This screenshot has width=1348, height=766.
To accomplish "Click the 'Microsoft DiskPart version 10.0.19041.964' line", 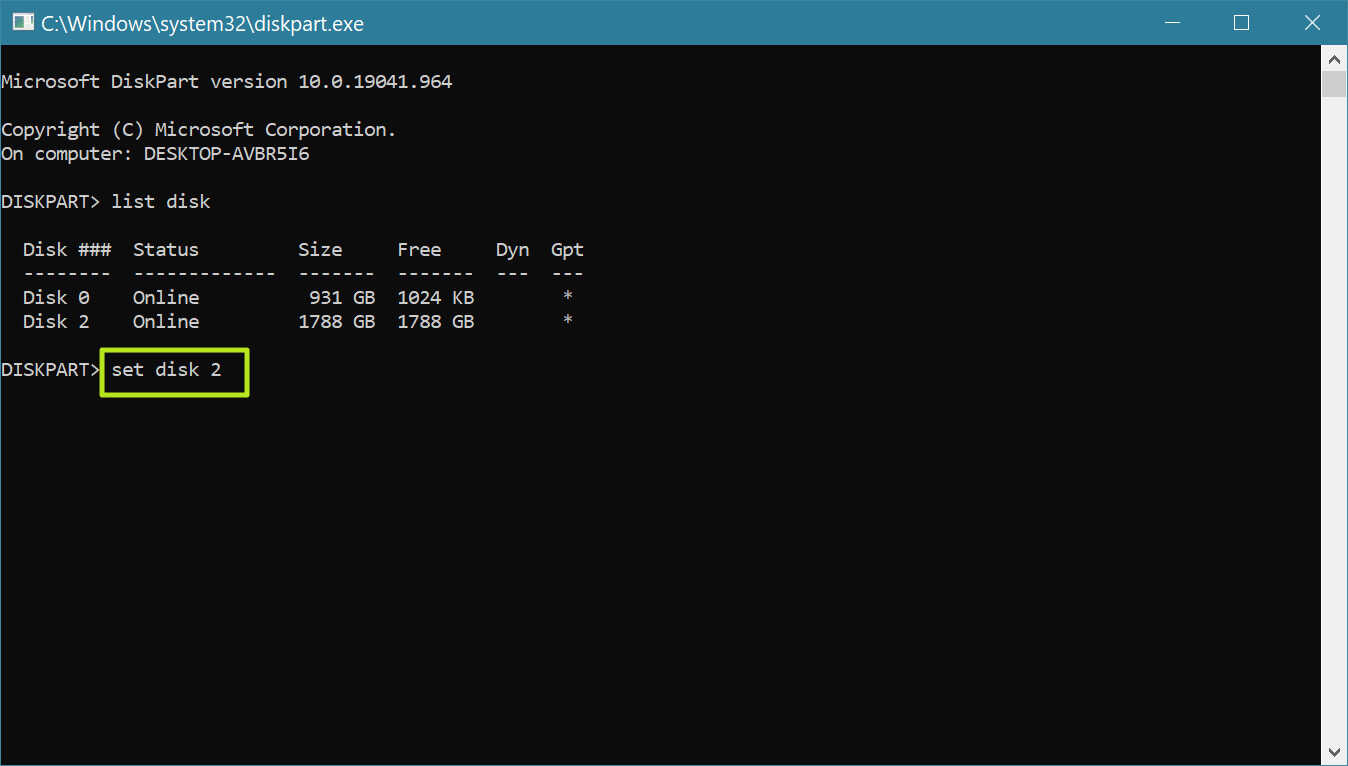I will click(227, 82).
